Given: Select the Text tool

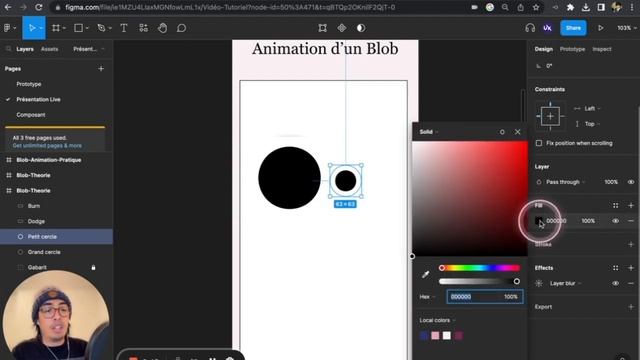Looking at the screenshot, I should [x=124, y=28].
